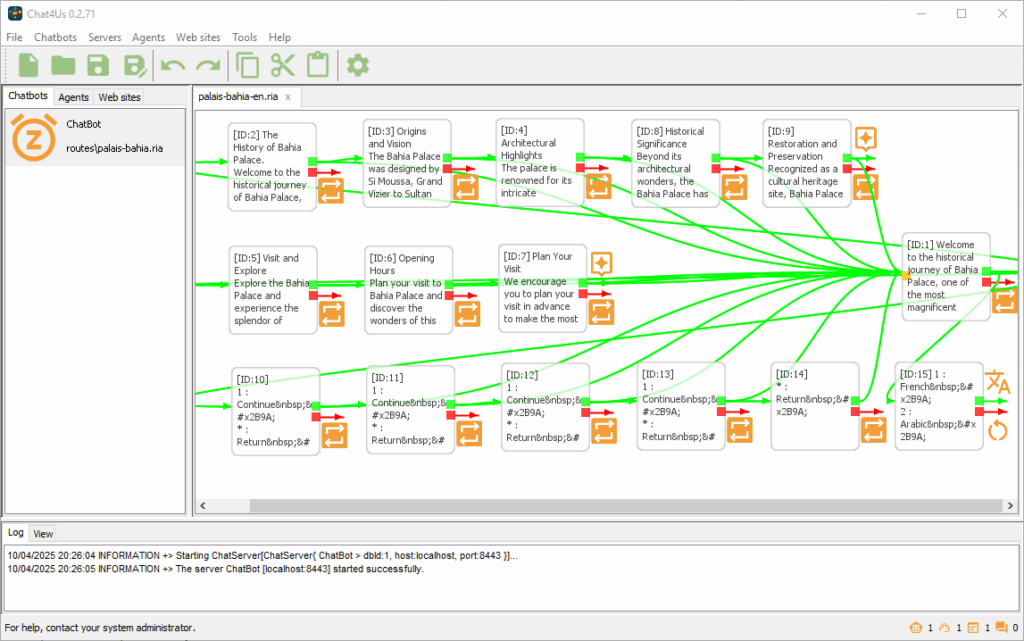The width and height of the screenshot is (1024, 641).
Task: Expand the plus icon above node ID:9
Action: (x=865, y=140)
